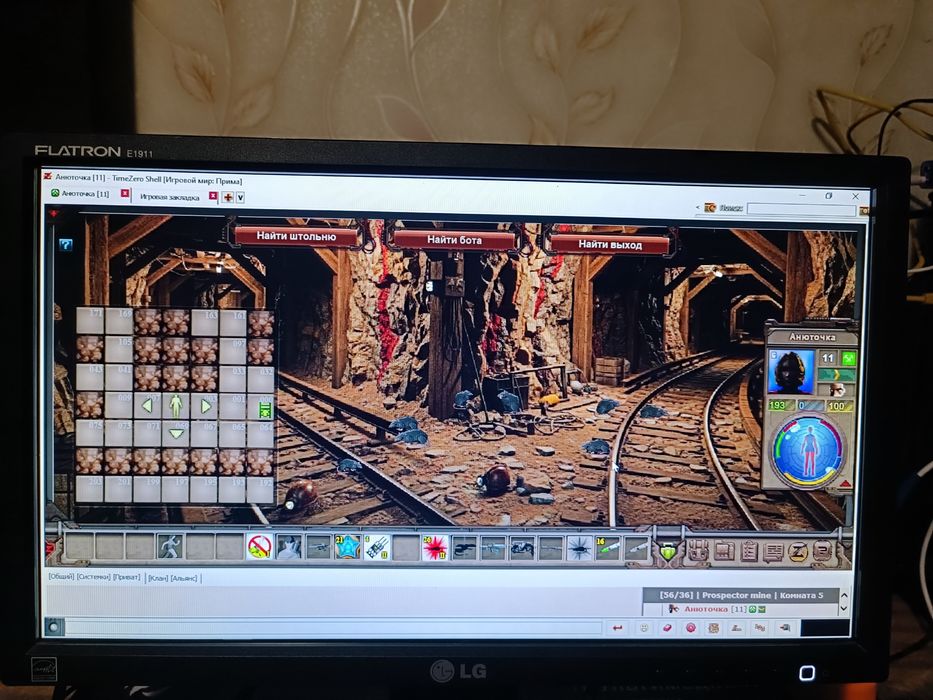Select the blue star item with count 21
933x700 pixels.
(x=347, y=547)
